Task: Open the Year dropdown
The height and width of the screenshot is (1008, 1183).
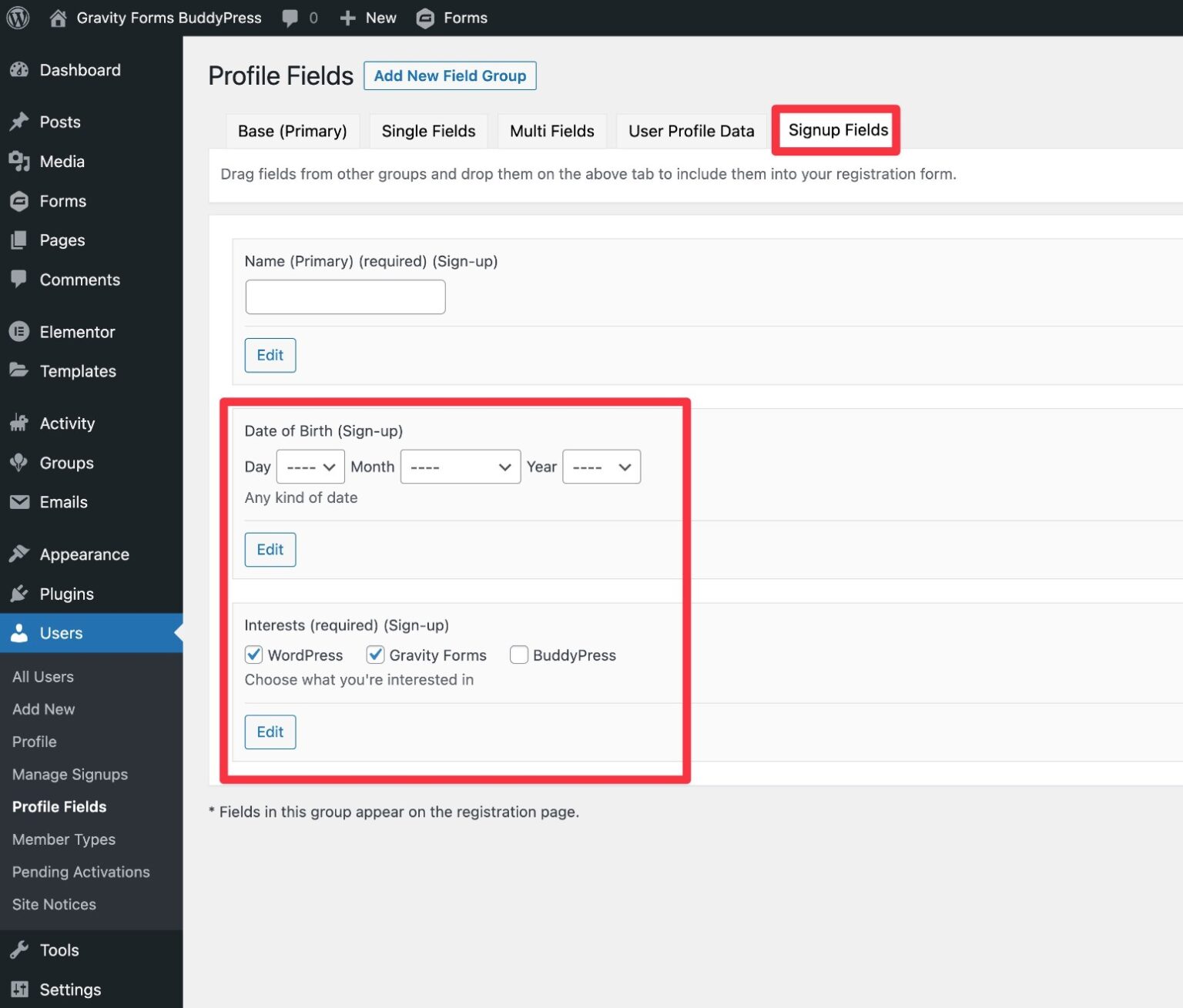Action: [602, 467]
